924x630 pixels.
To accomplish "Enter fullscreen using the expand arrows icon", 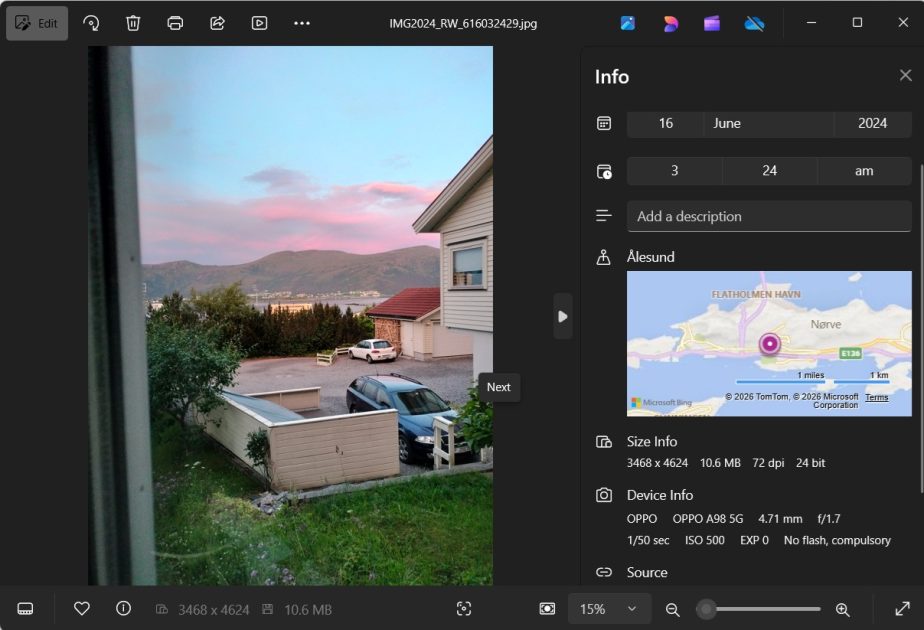I will 902,609.
